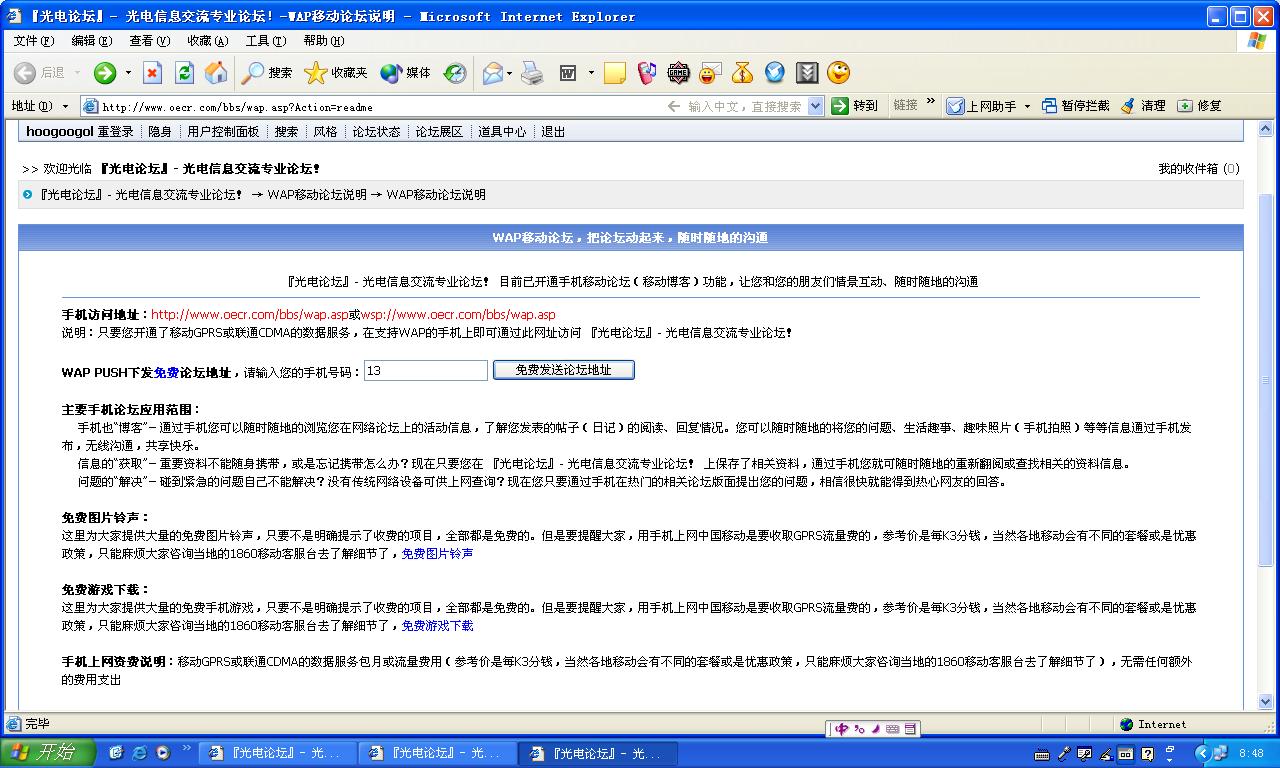Click the 退出 logout link
Viewport: 1280px width, 768px height.
click(x=553, y=132)
